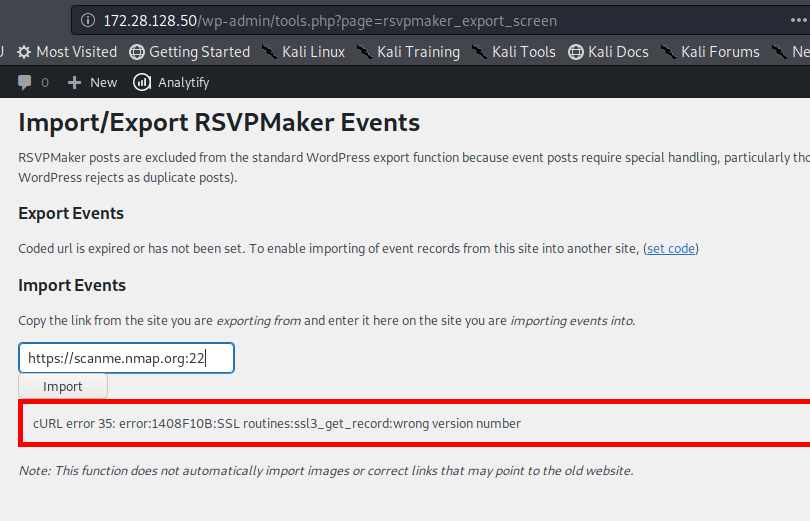Open the Kali Forums bookmark

pos(710,52)
